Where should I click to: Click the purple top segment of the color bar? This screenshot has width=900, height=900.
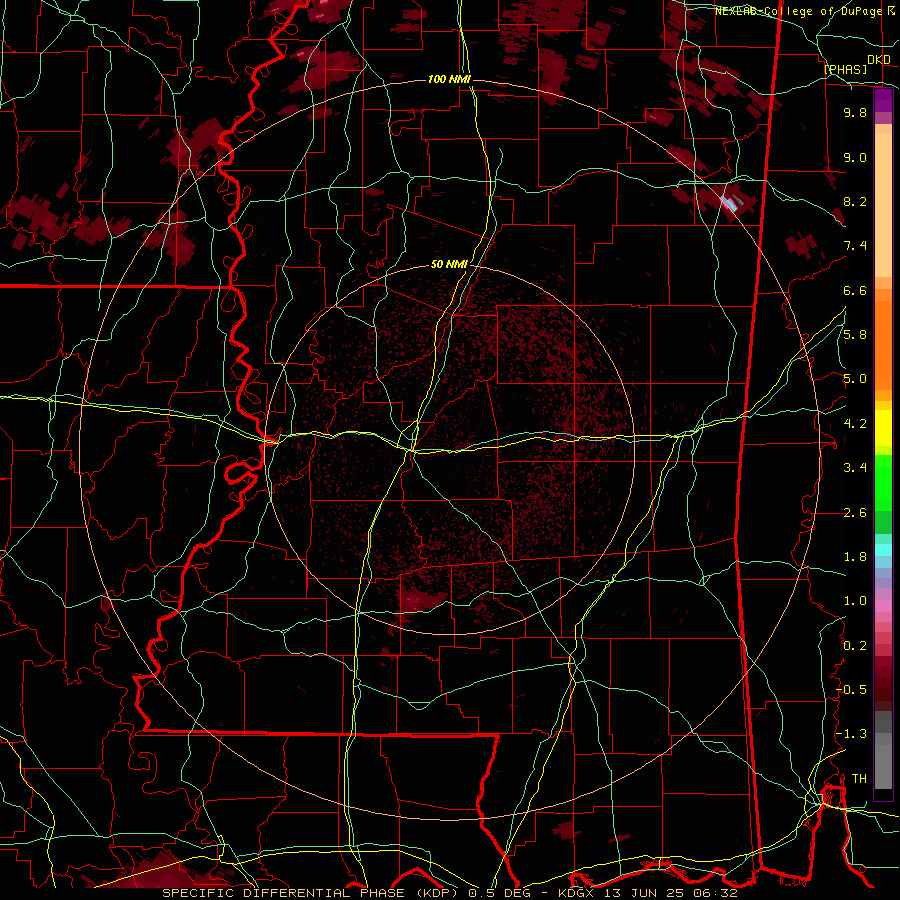coord(883,100)
